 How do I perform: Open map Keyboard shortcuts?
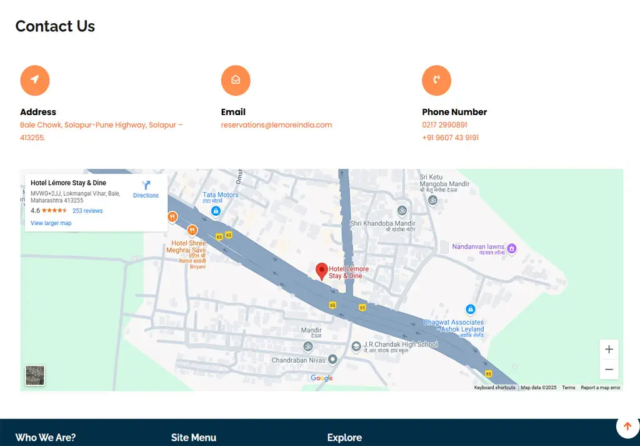point(495,387)
